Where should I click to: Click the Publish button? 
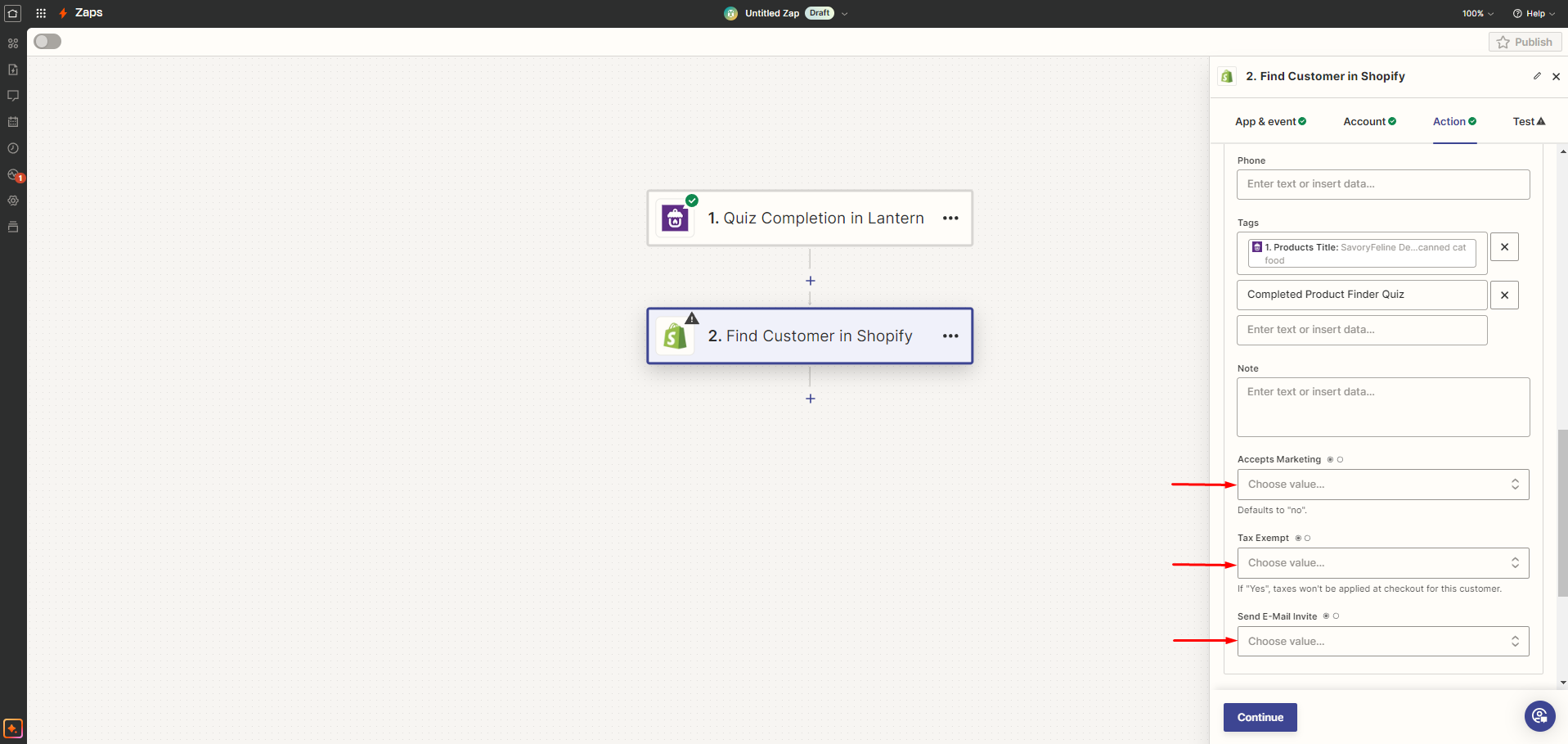tap(1525, 42)
